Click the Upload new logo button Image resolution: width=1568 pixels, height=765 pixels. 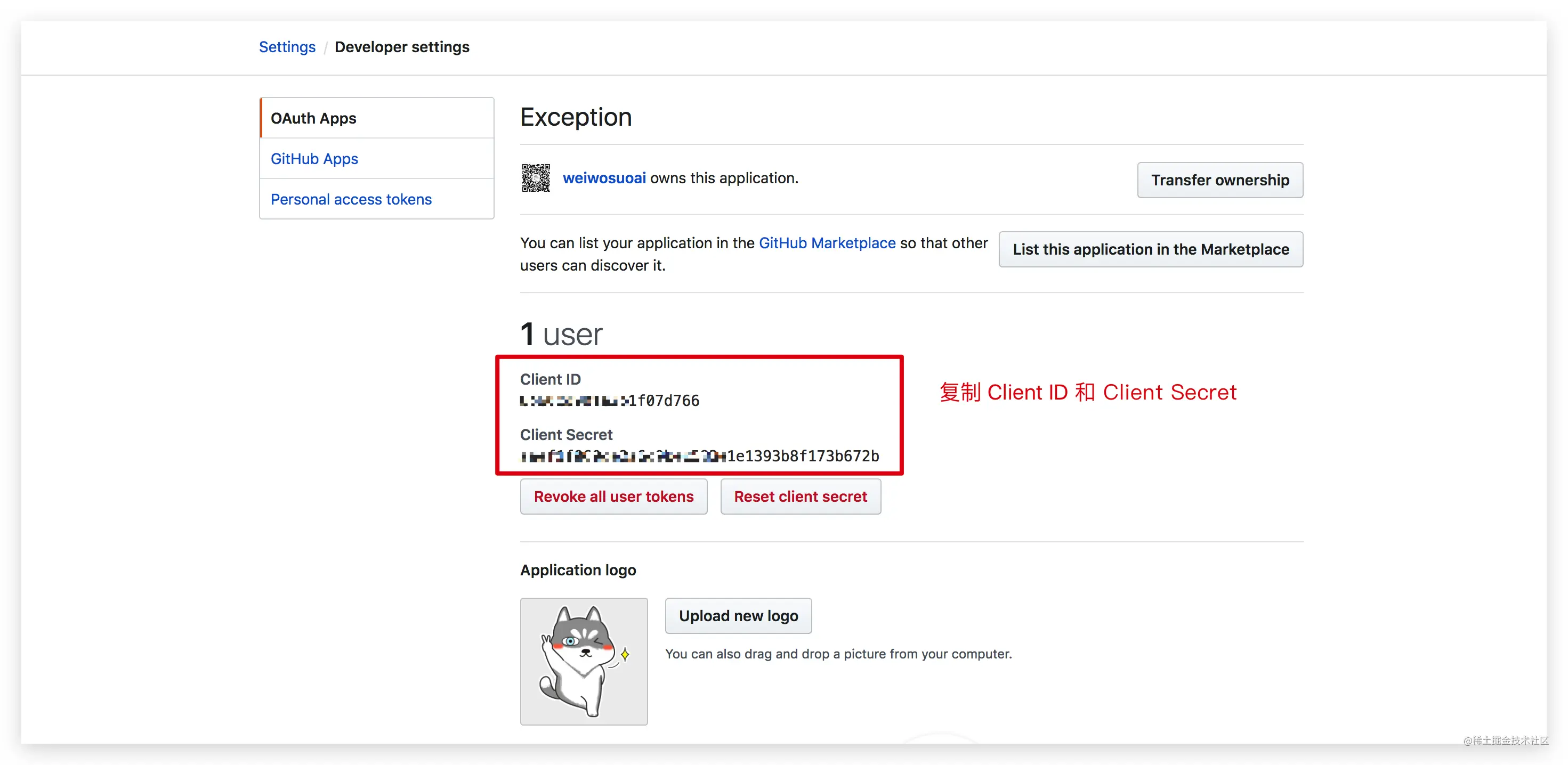tap(738, 616)
